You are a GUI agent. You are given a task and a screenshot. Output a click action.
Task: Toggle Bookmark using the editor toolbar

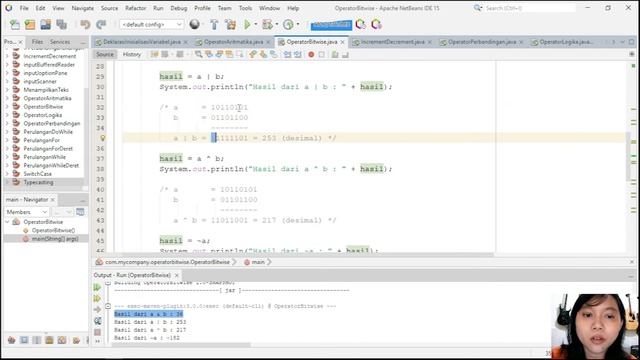274,54
